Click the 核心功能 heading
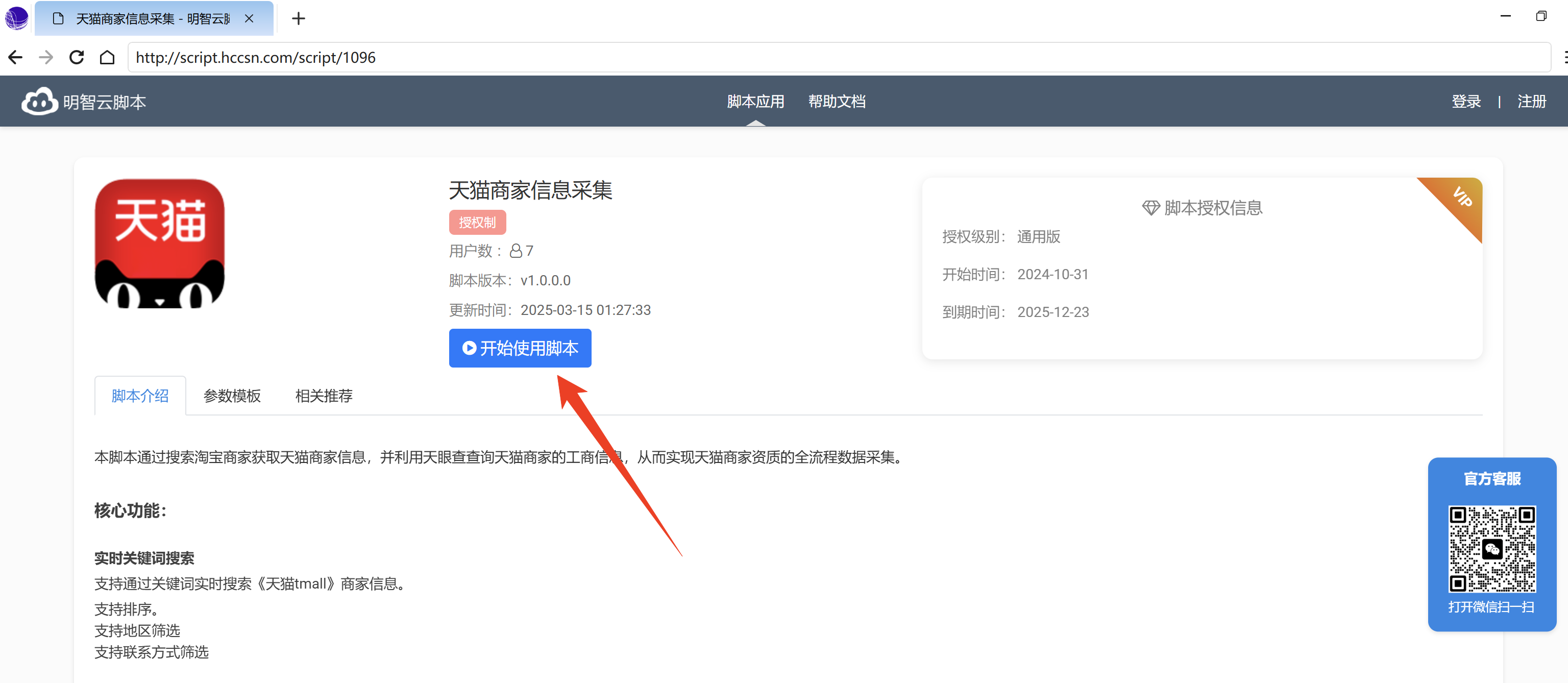Screen dimensions: 1568x683 130,510
